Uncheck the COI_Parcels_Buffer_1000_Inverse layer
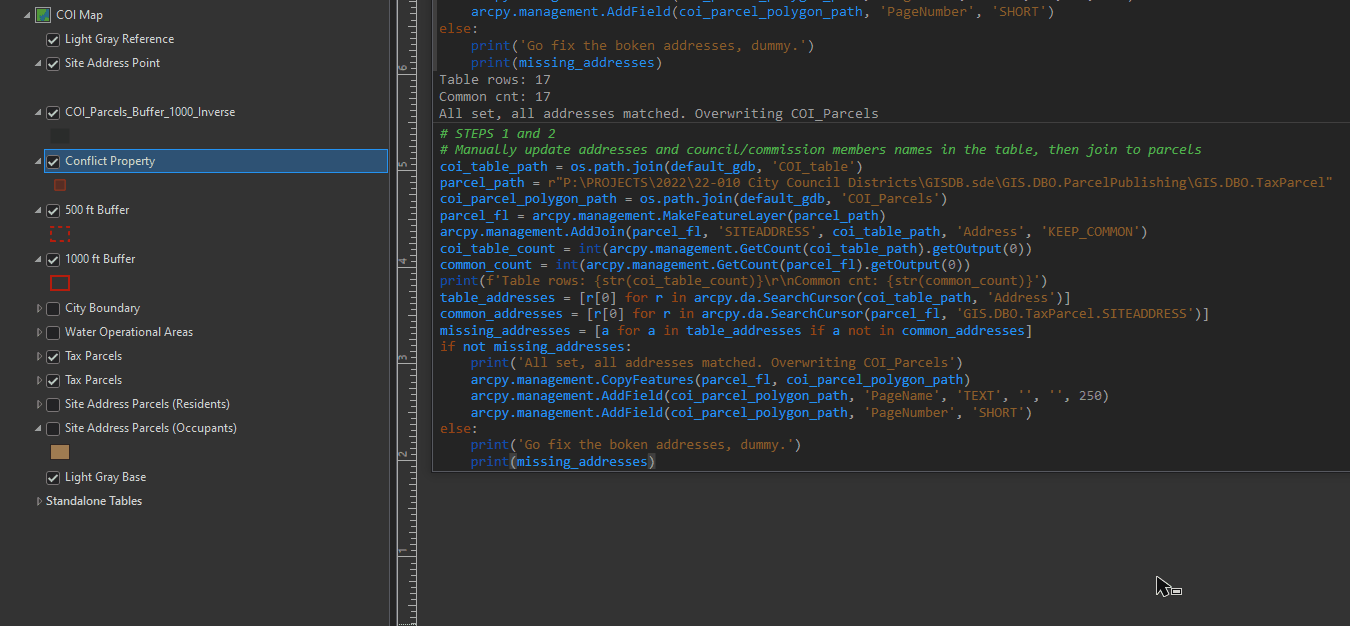 click(53, 113)
